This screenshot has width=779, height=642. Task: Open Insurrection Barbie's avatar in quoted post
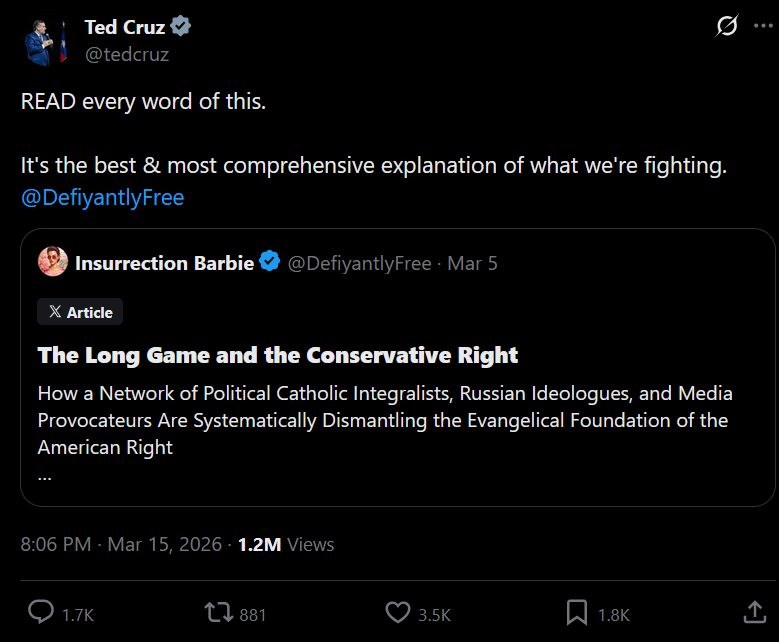53,263
